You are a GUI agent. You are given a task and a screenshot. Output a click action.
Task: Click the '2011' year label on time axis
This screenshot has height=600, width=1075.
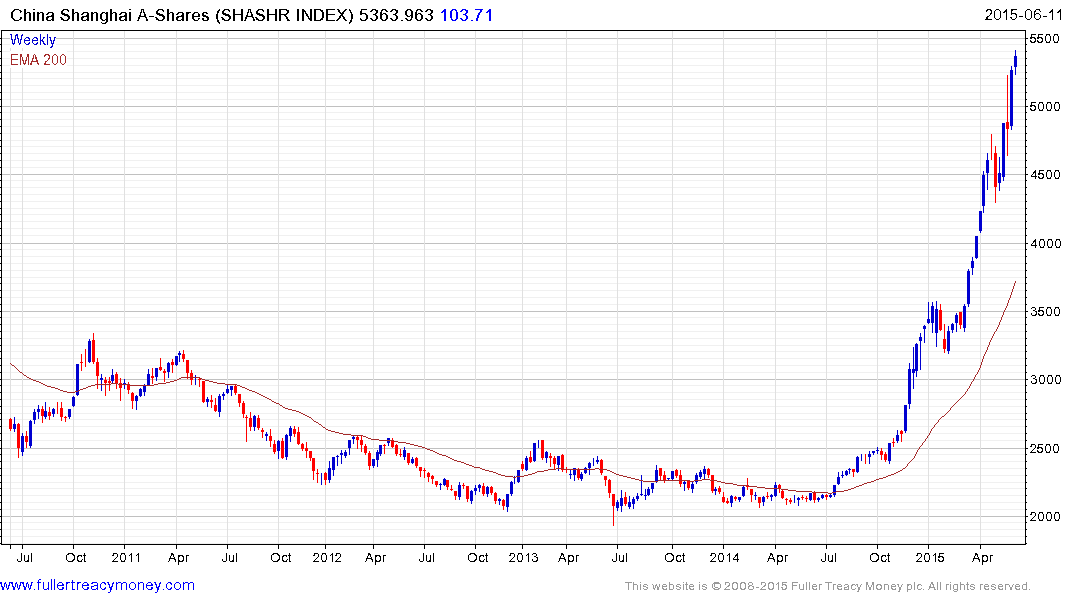pyautogui.click(x=125, y=557)
